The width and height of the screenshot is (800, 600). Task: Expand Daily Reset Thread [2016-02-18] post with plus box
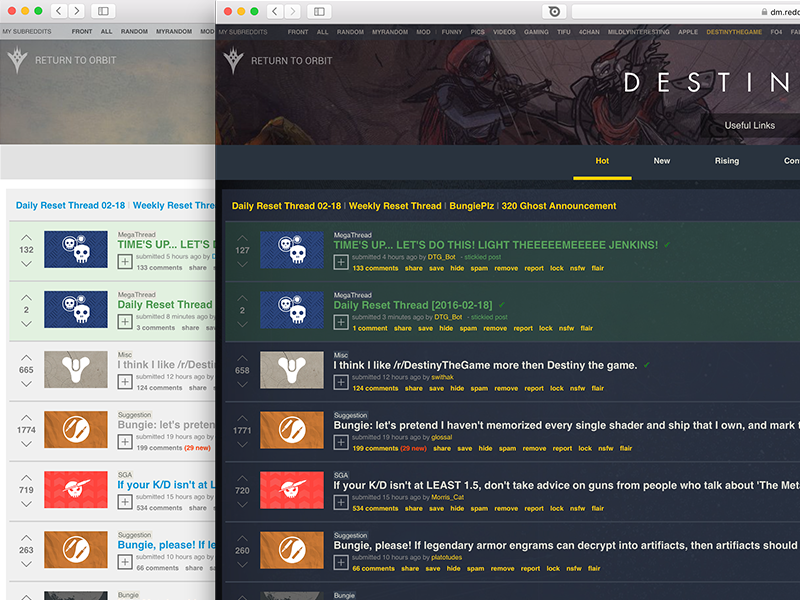(341, 322)
